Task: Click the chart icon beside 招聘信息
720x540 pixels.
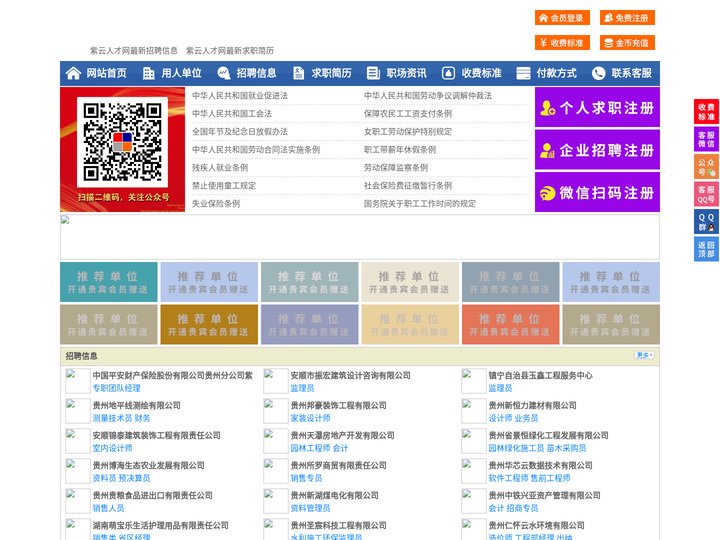Action: point(224,73)
